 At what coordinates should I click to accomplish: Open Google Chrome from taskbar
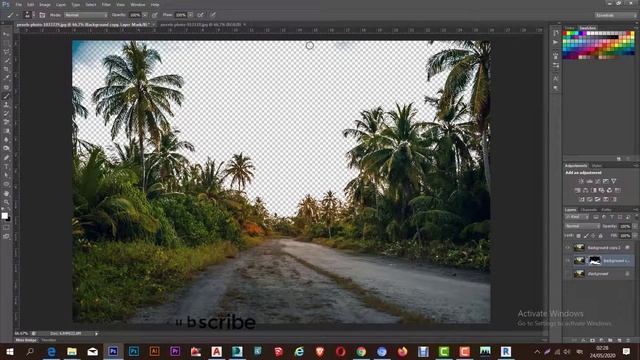coord(361,351)
